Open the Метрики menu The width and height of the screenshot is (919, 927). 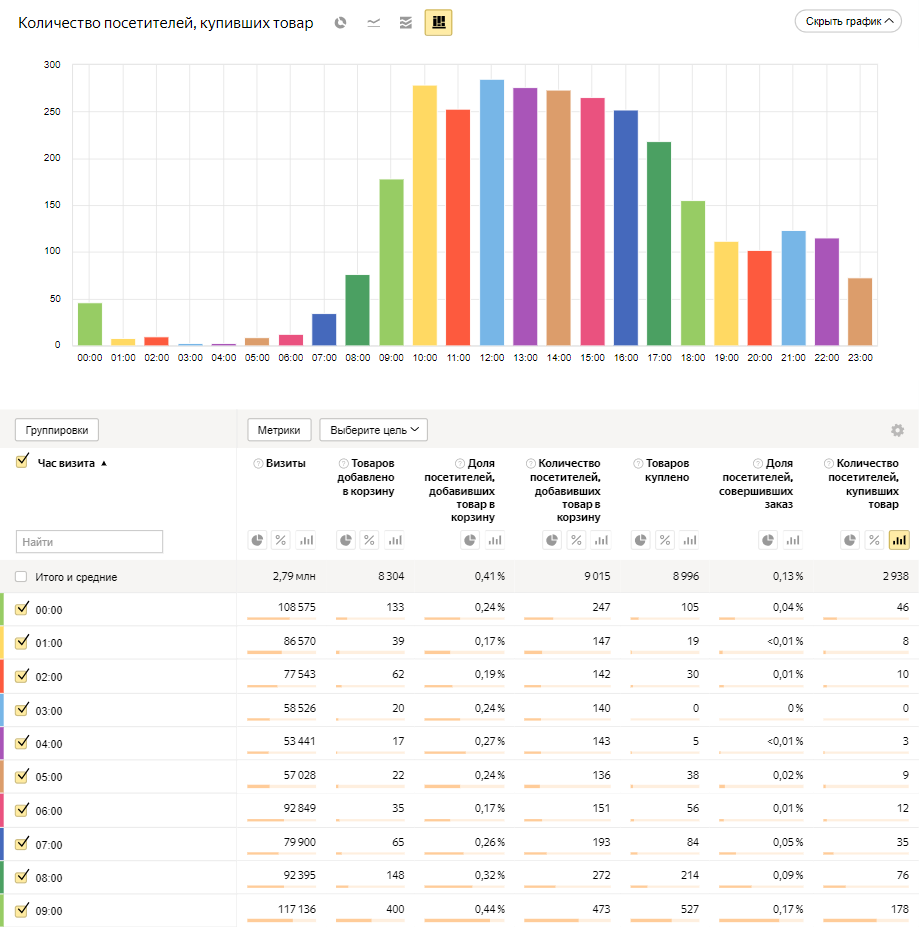click(279, 430)
